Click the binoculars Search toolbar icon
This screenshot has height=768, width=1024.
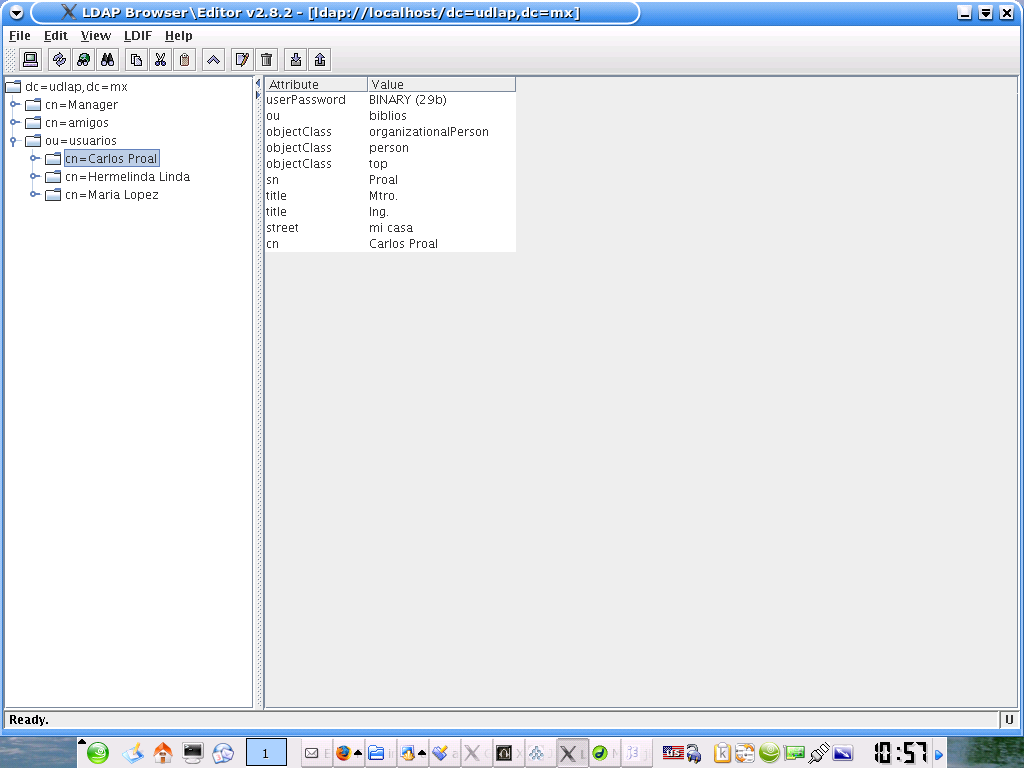(108, 60)
